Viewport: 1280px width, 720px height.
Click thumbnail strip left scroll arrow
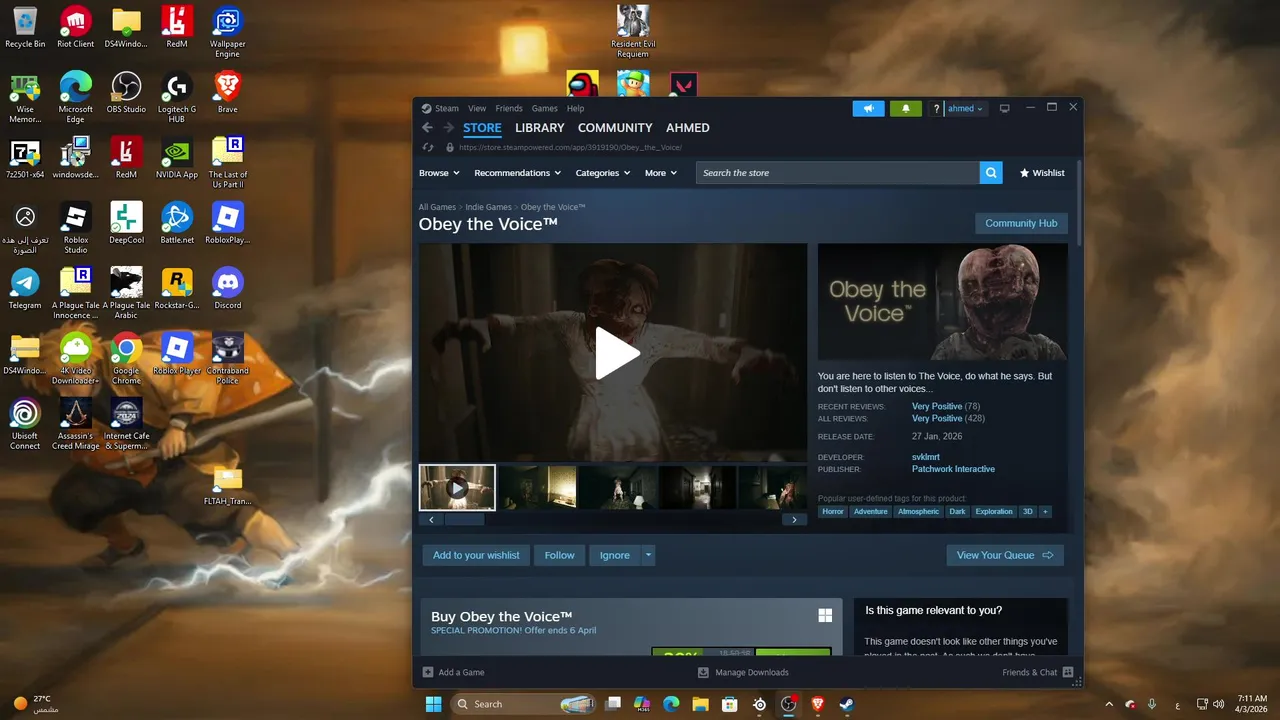point(431,519)
